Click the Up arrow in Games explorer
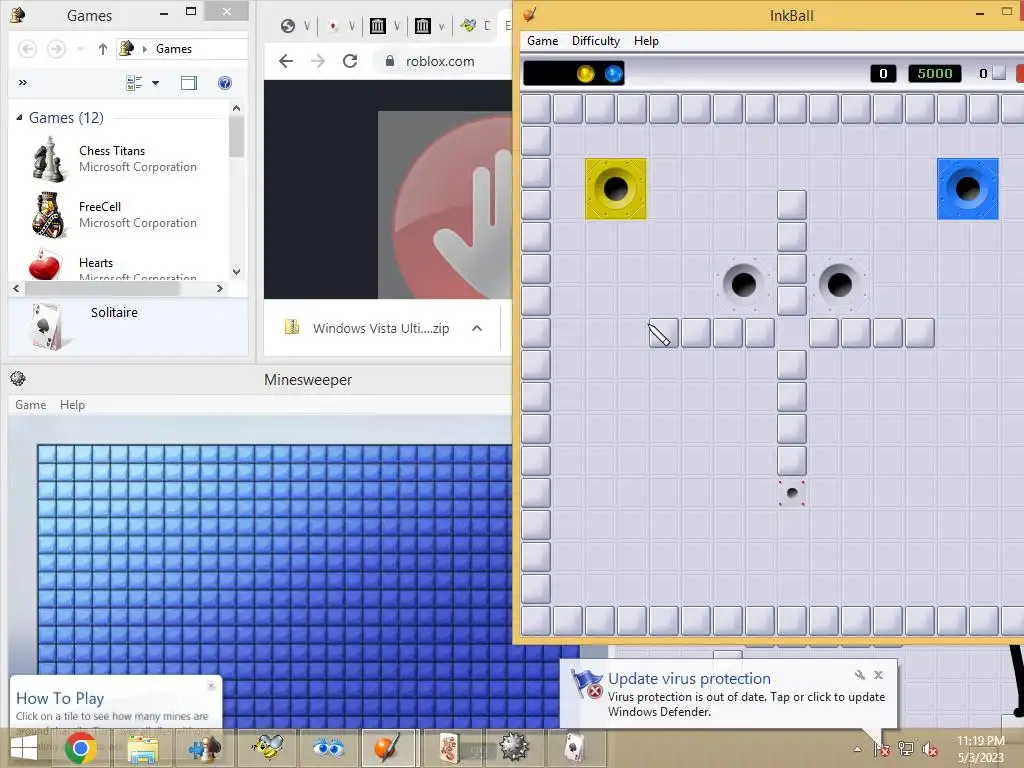Screen dimensions: 1024x768 pyautogui.click(x=103, y=49)
